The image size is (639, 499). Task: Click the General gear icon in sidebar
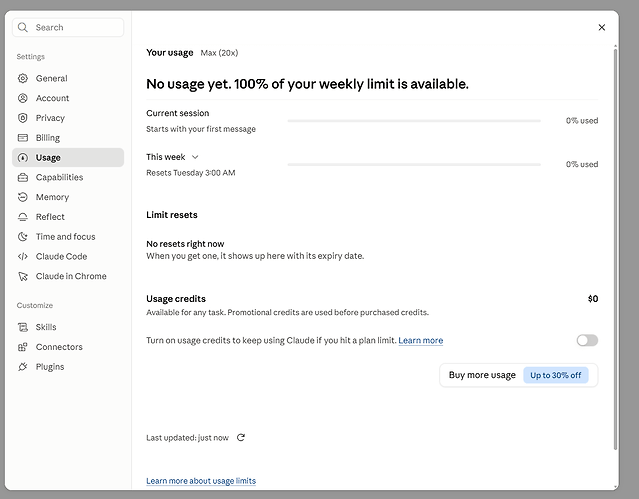[x=23, y=78]
